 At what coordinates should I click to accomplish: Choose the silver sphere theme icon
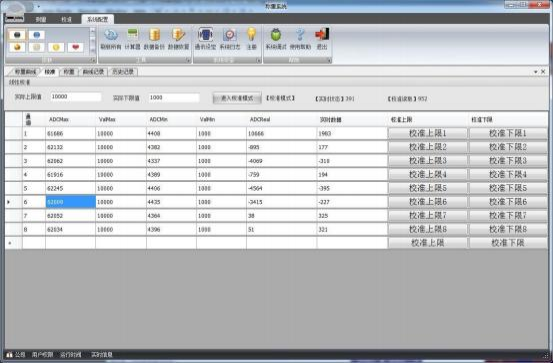coord(36,47)
